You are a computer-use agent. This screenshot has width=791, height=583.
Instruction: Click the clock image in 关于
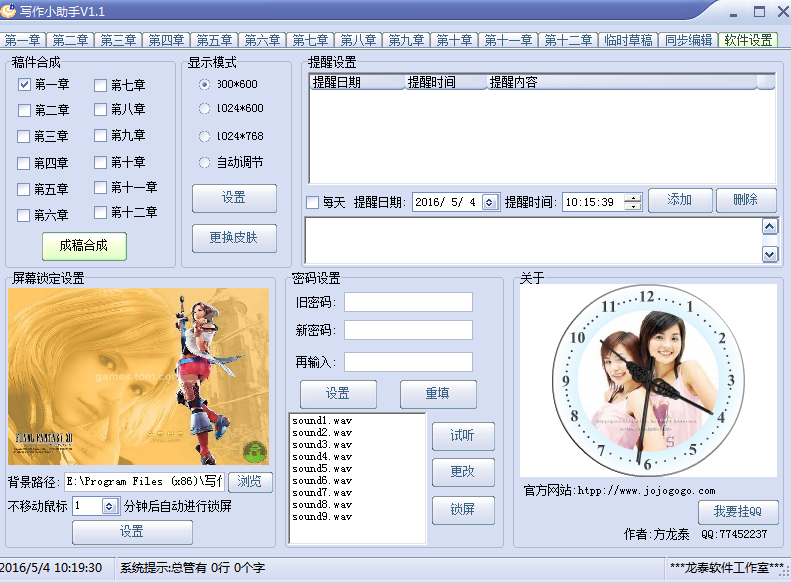(648, 378)
